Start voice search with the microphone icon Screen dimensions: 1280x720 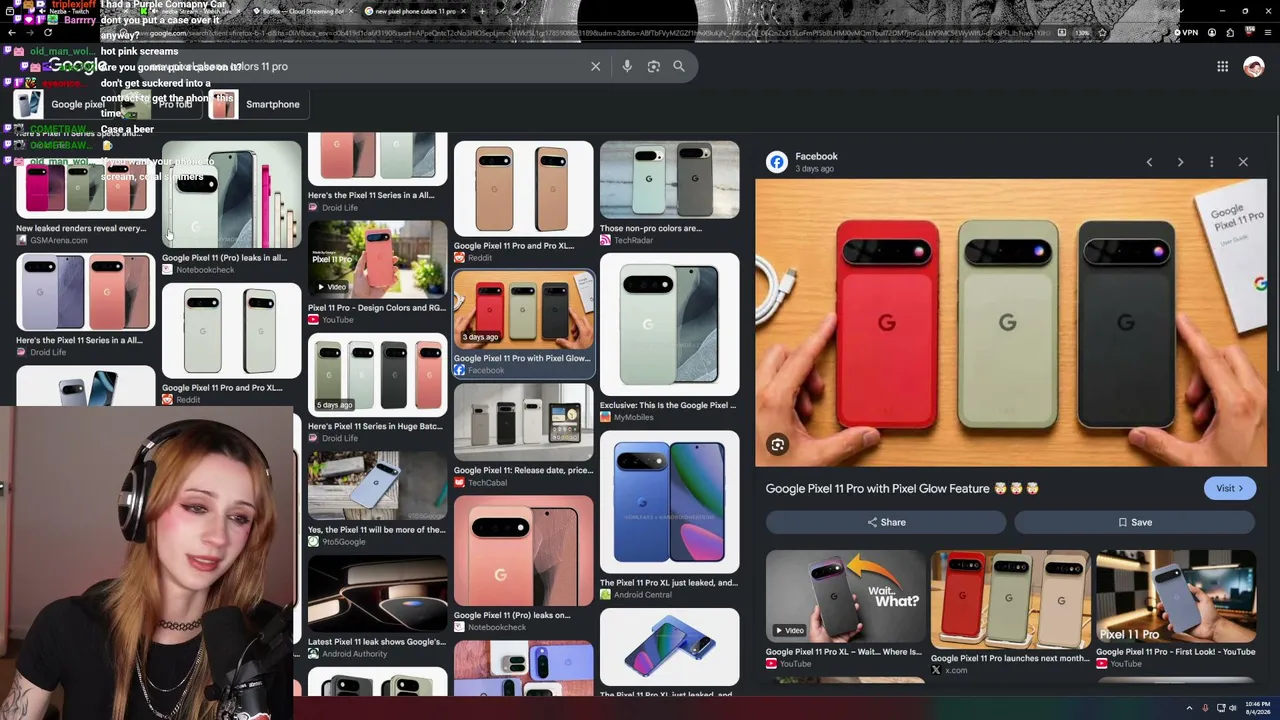pos(627,66)
